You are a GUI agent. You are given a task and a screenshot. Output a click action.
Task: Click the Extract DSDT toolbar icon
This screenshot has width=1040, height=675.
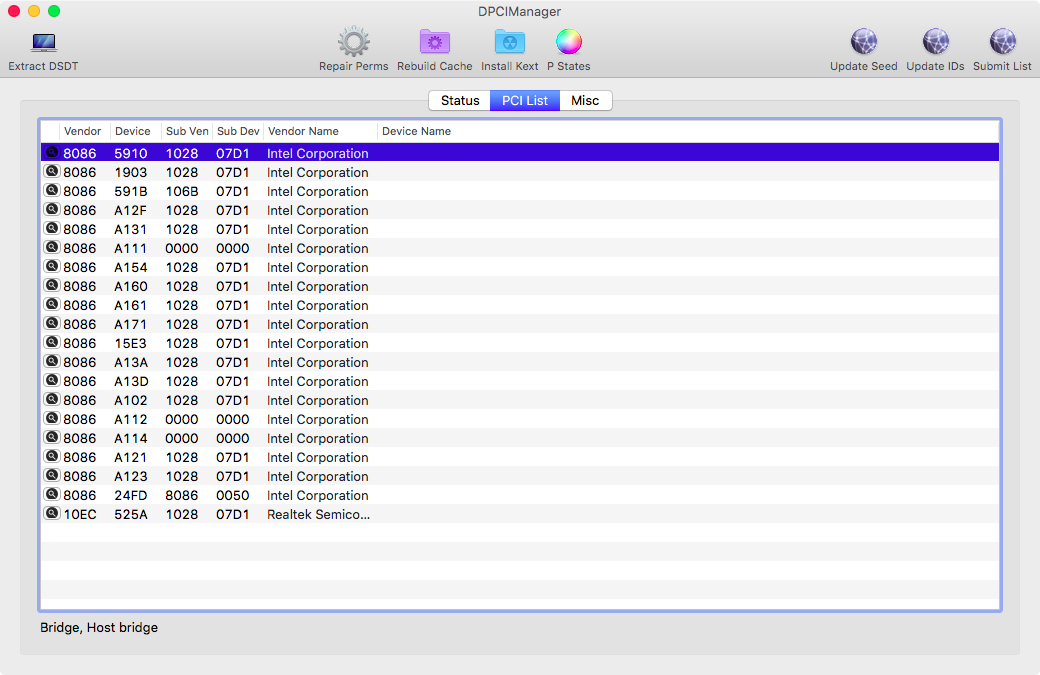(x=43, y=43)
